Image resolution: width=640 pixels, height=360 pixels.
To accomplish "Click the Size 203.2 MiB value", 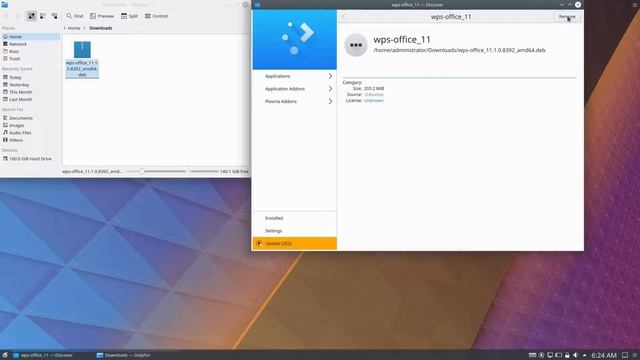I will 373,88.
